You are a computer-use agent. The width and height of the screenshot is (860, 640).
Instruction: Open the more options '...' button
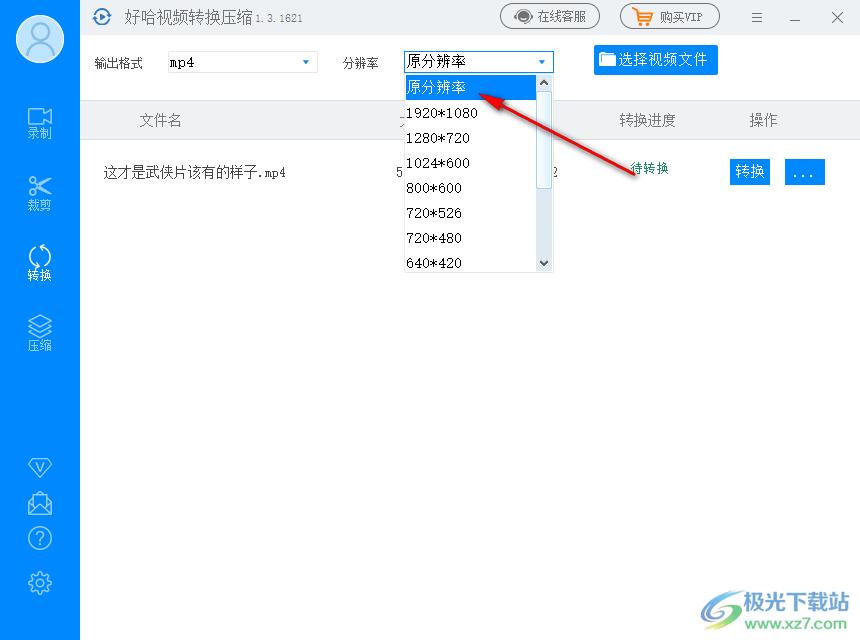click(805, 172)
